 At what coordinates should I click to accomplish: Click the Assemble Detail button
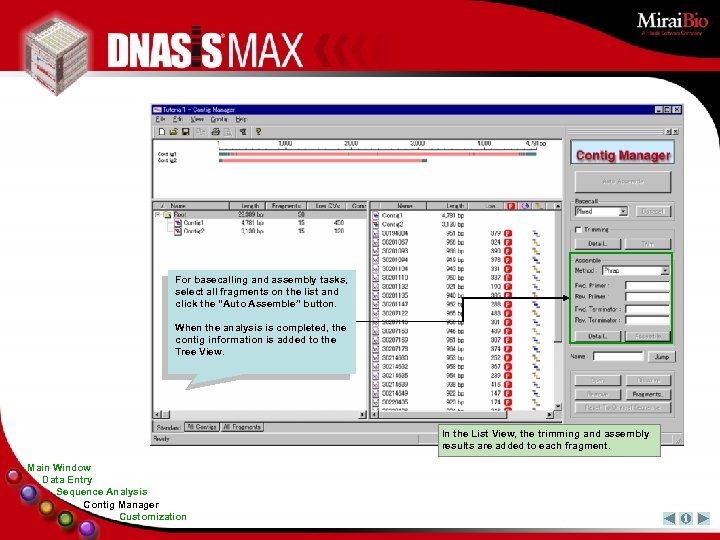597,337
